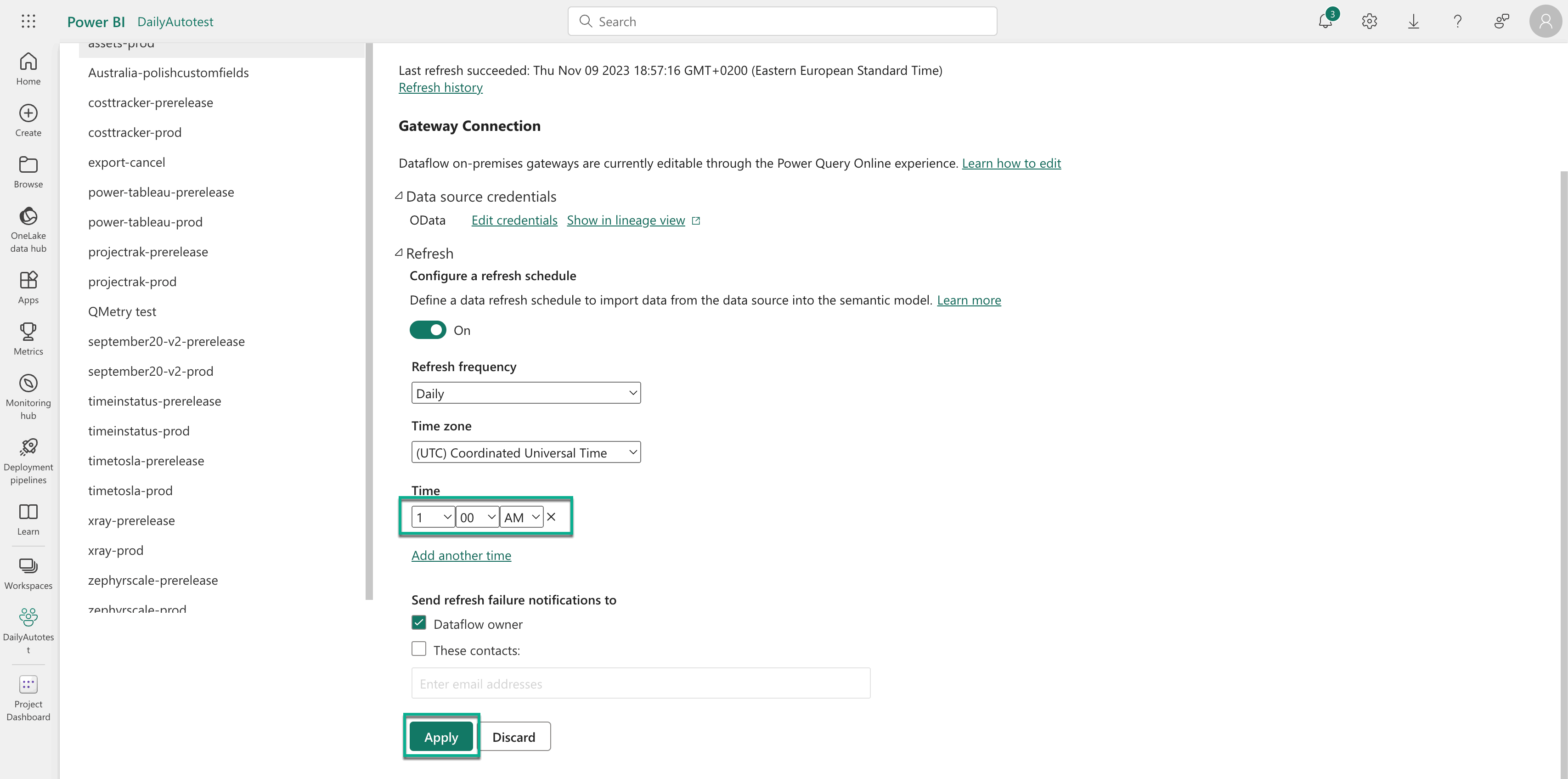This screenshot has width=1568, height=779.
Task: Remove the scheduled time with X
Action: coord(552,517)
